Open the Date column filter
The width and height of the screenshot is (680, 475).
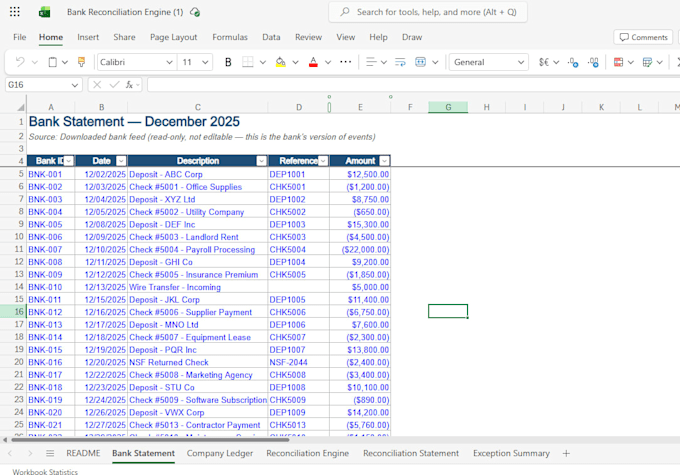pos(121,161)
